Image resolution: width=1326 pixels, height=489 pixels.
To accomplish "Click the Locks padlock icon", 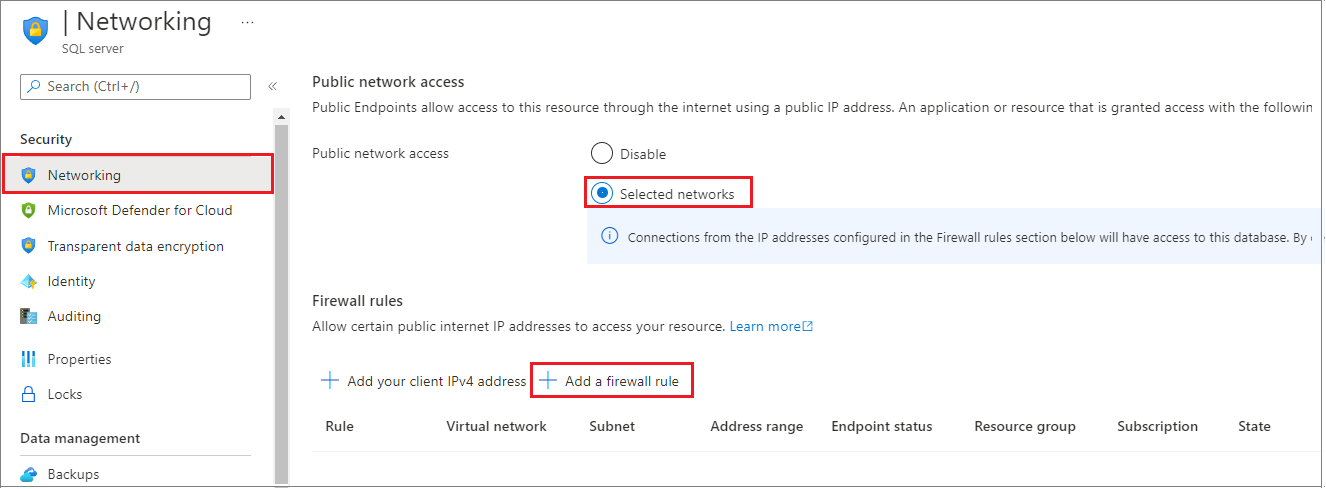I will tap(29, 394).
